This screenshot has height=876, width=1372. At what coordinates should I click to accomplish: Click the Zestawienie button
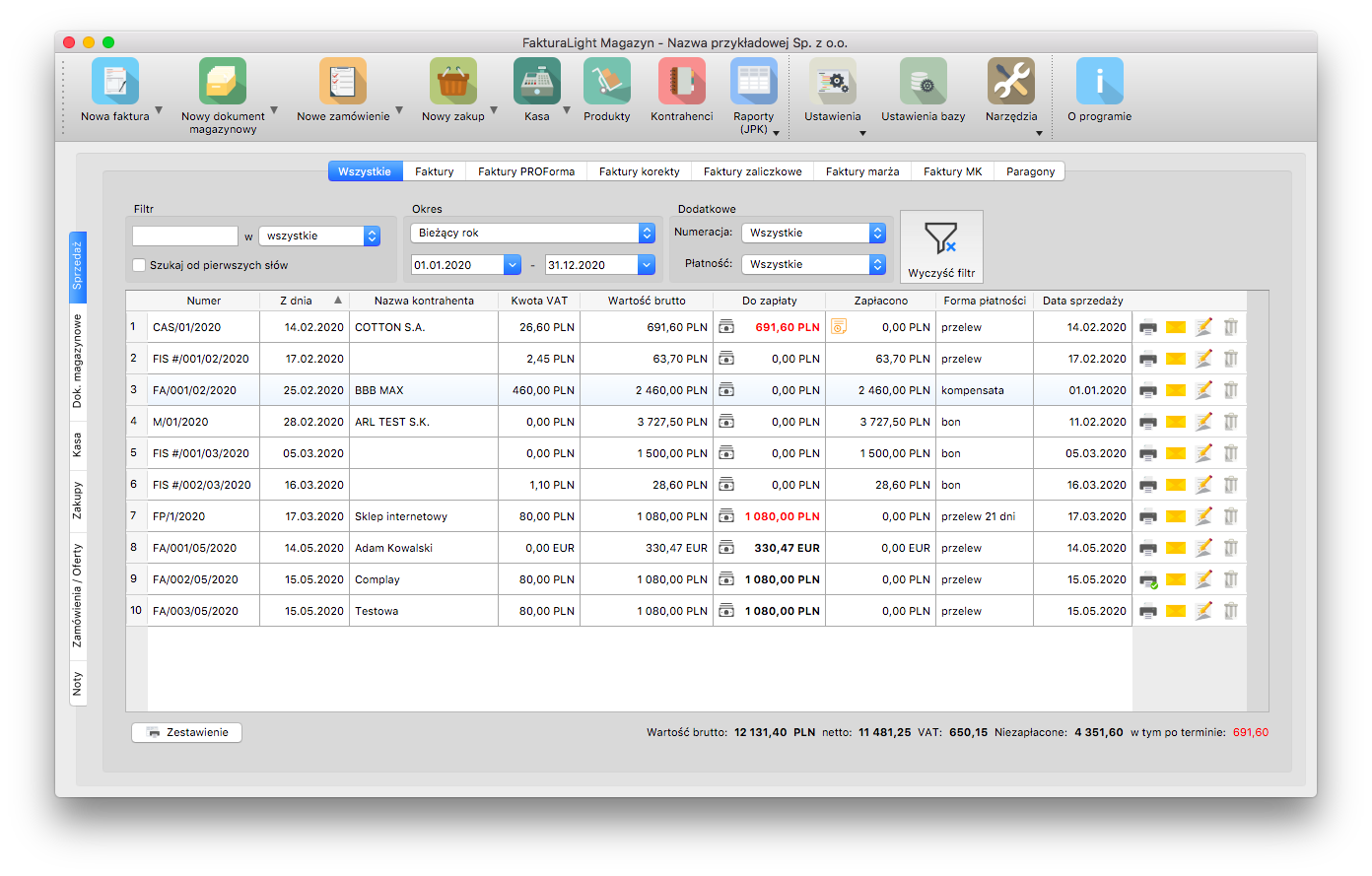coord(186,732)
